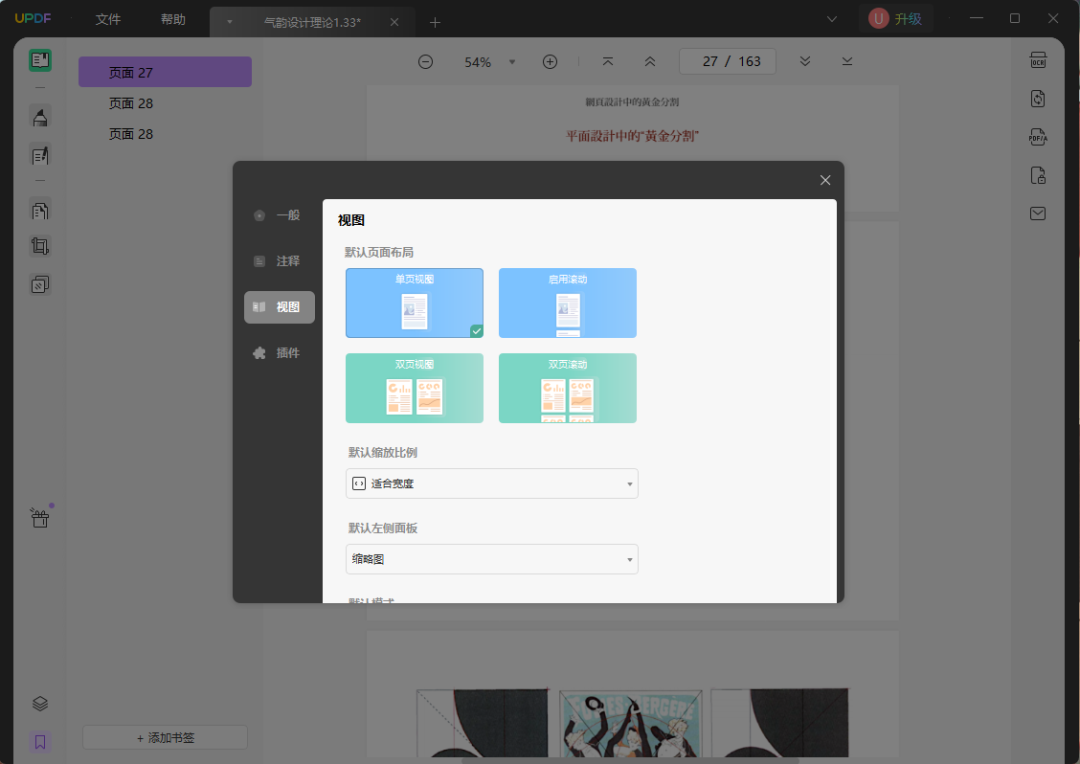
Task: Toggle the Bookmark panel icon
Action: 40,741
